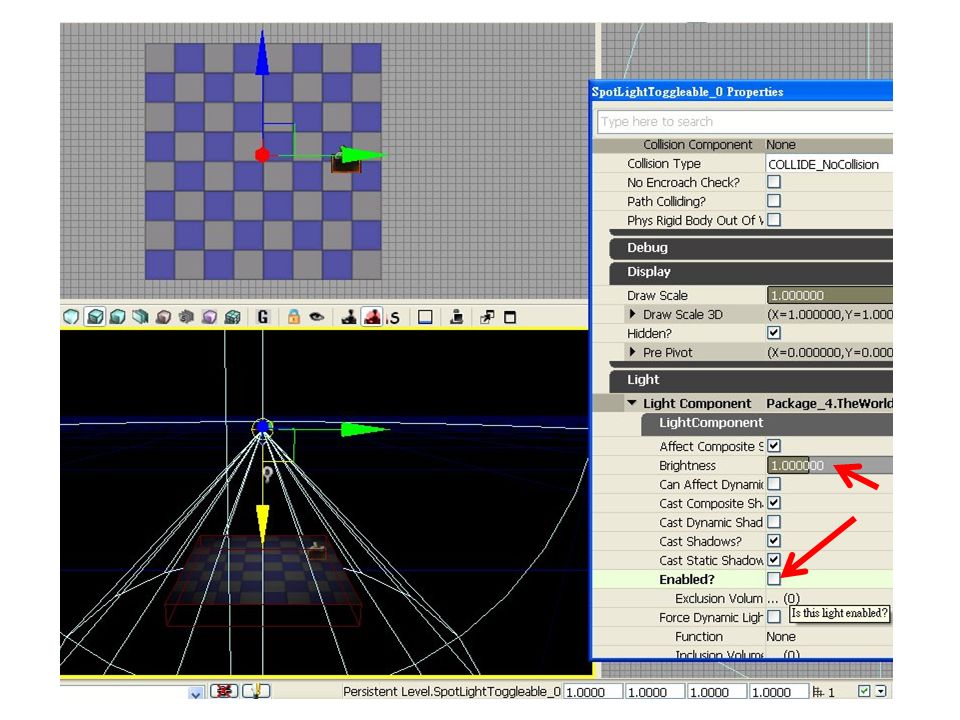Collapse the LightComponent subcategory header

point(767,423)
